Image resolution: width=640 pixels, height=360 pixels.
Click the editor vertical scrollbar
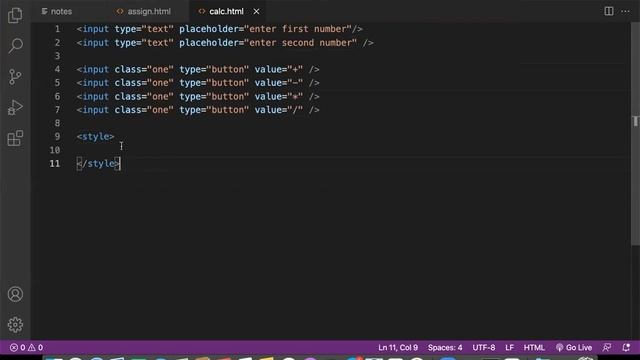coord(635,135)
